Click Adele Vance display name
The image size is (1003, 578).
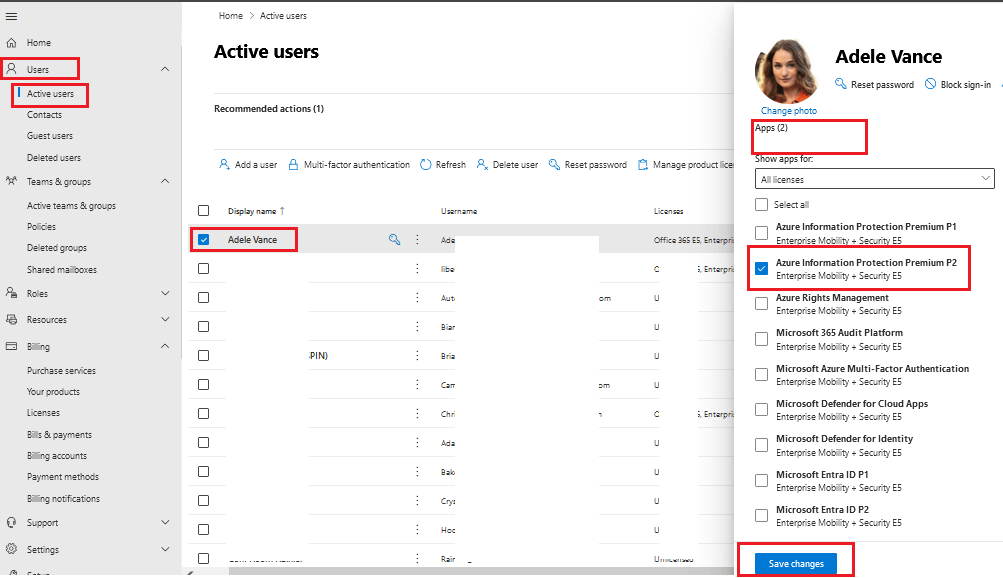pos(253,240)
